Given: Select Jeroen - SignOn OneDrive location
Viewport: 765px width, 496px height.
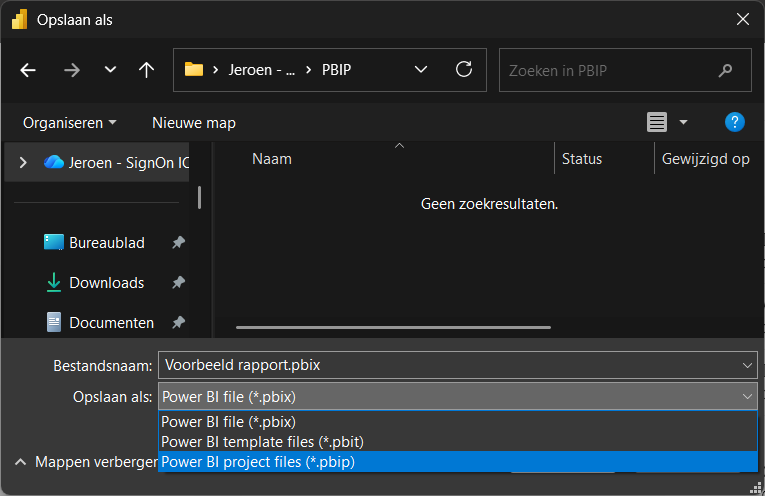Looking at the screenshot, I should click(116, 162).
